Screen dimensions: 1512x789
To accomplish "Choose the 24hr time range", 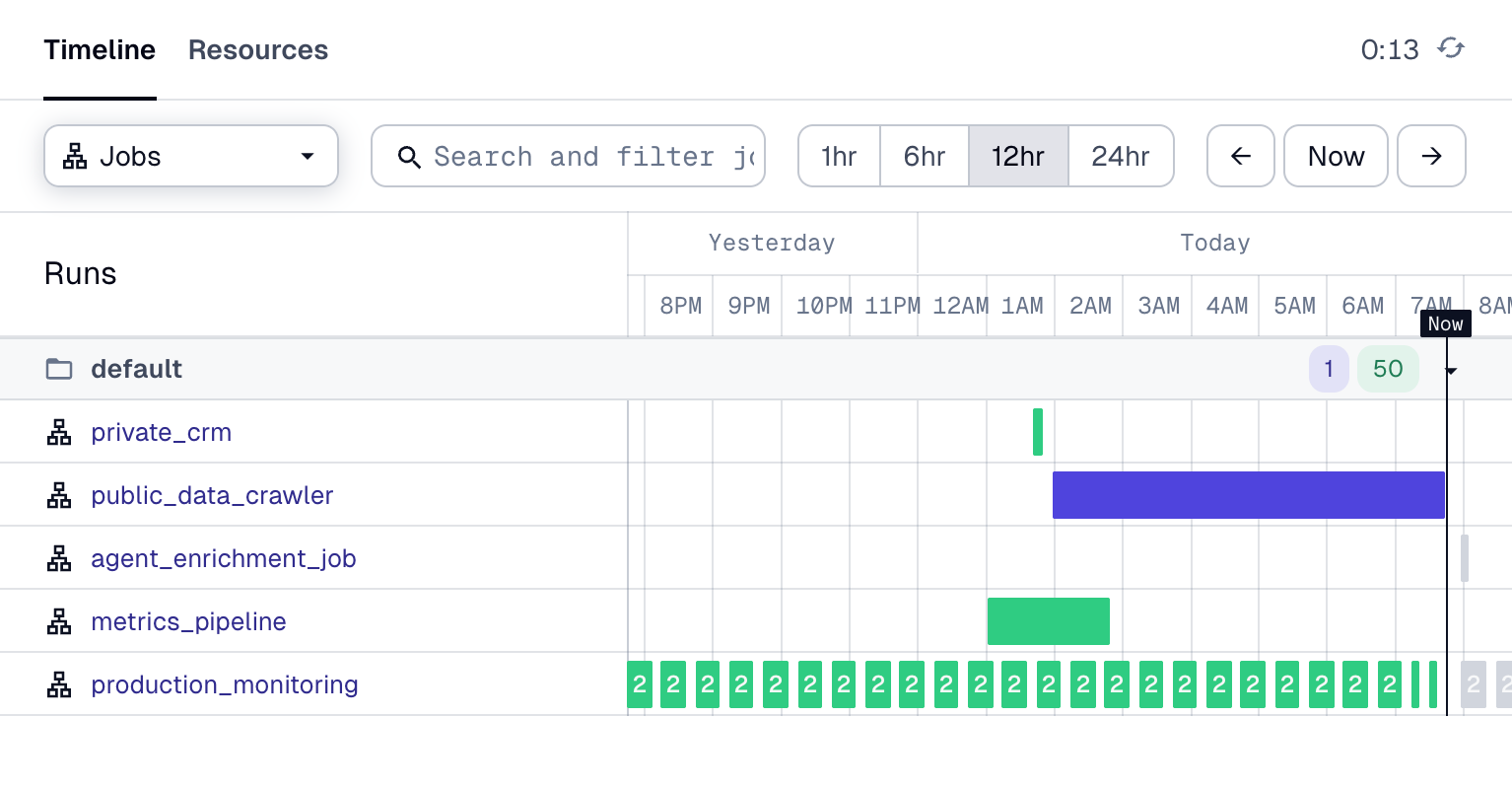I will coord(1121,156).
